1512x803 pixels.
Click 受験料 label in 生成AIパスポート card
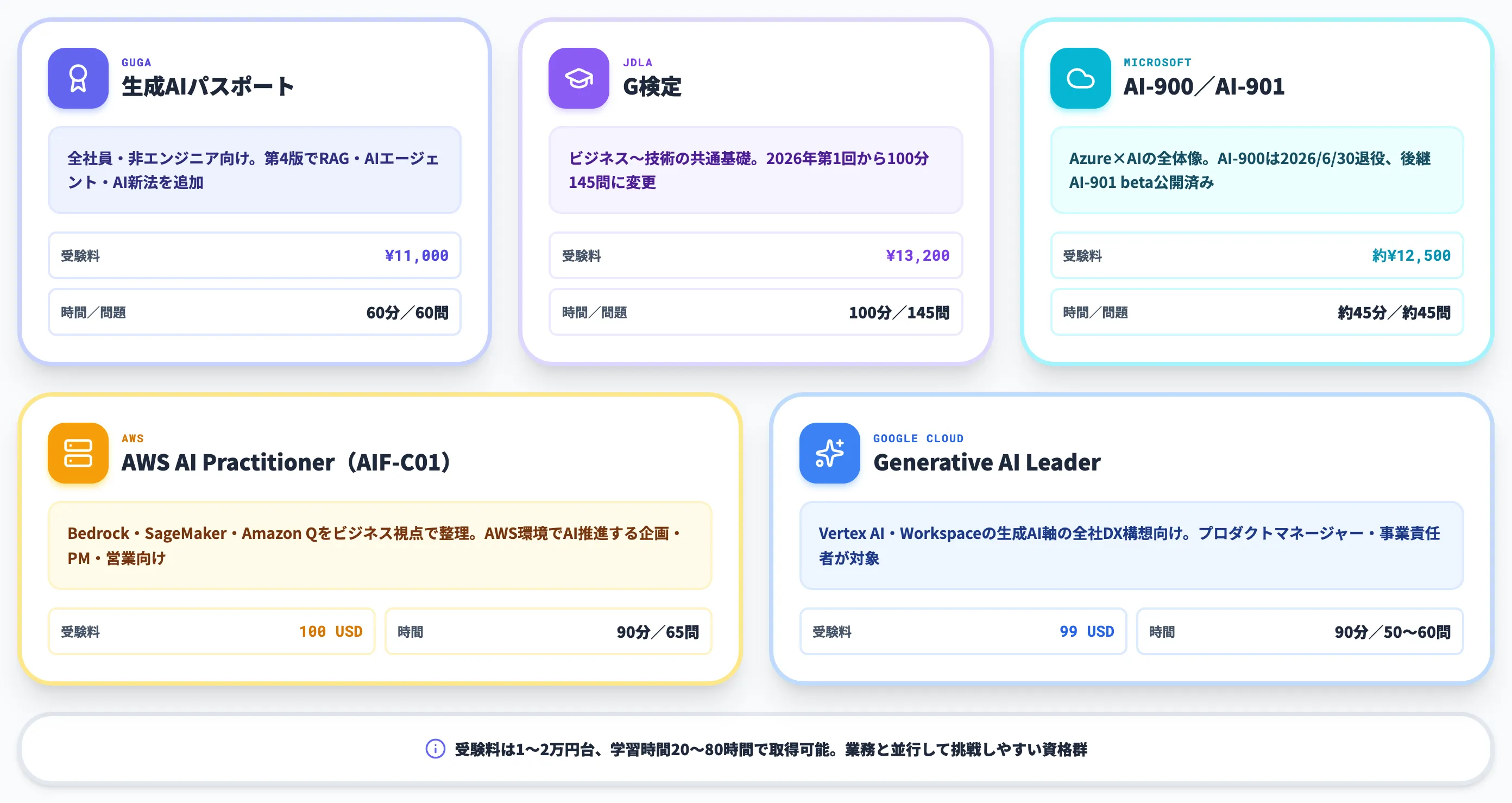[80, 256]
